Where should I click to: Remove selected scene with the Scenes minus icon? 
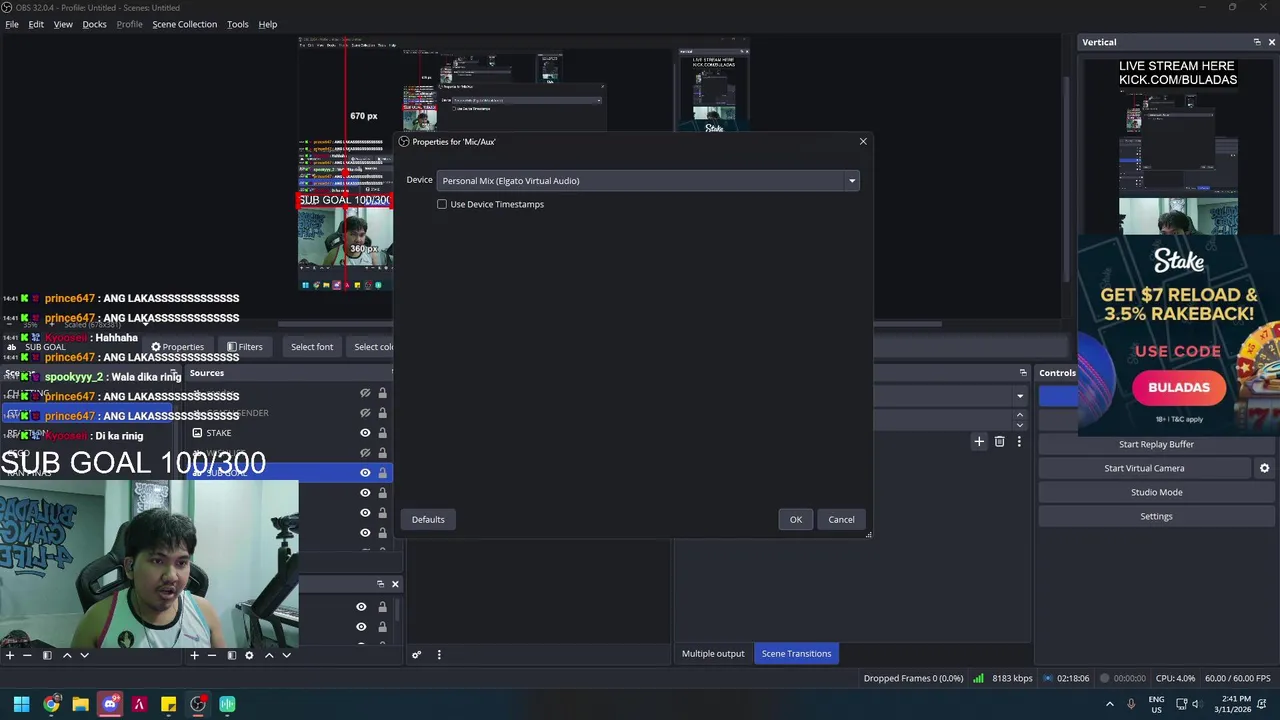27,655
